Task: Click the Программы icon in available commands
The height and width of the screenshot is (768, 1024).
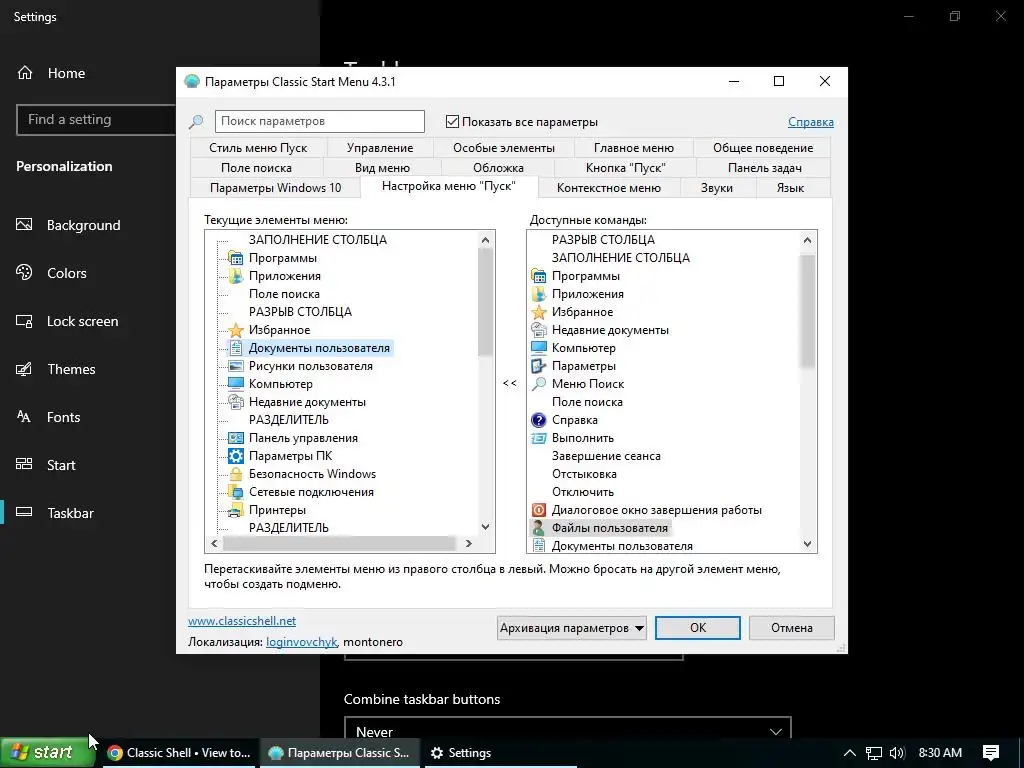Action: [x=539, y=276]
